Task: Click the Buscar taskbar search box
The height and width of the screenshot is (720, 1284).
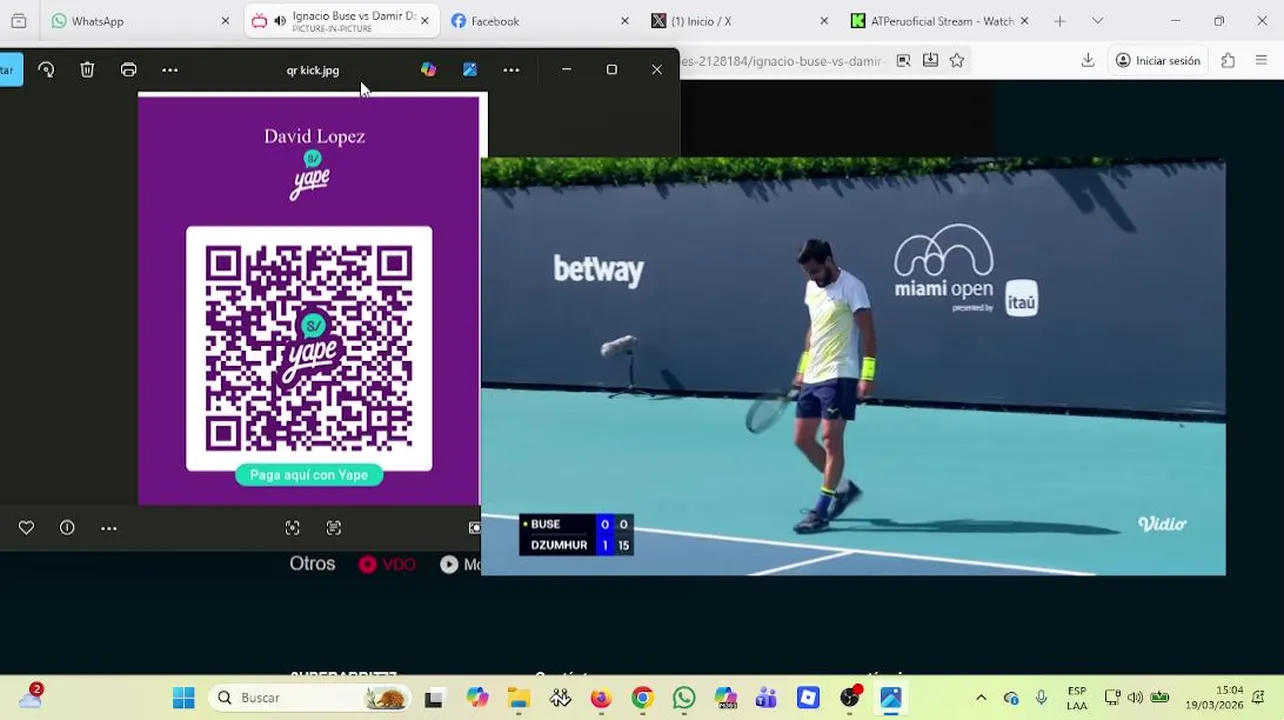Action: click(x=309, y=698)
